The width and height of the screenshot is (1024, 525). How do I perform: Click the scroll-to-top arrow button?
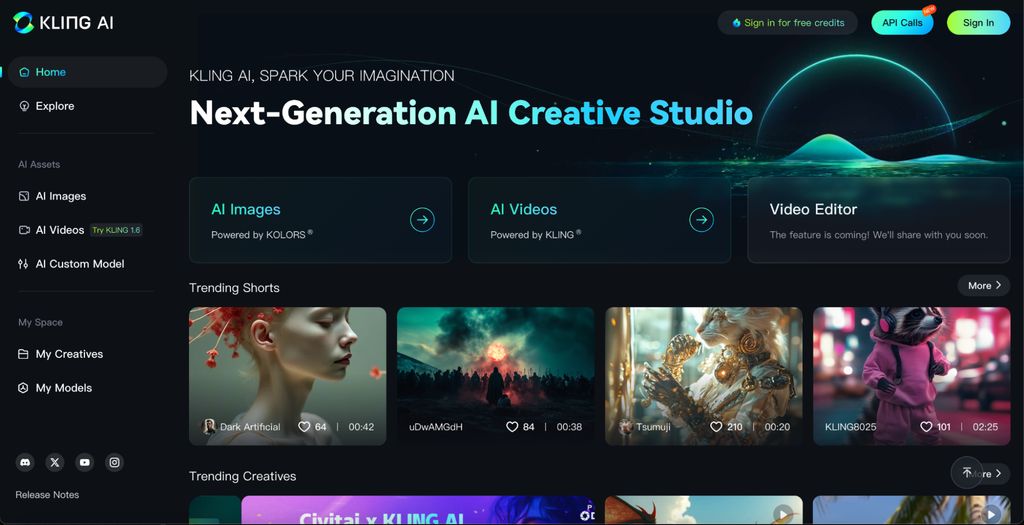tap(966, 473)
